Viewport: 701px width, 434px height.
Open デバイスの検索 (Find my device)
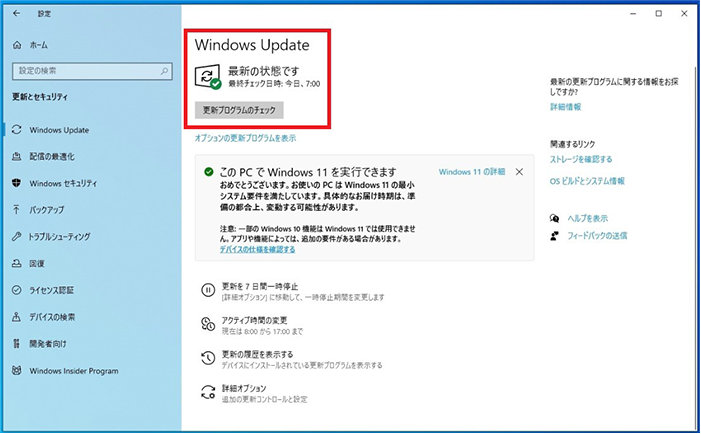(x=52, y=317)
